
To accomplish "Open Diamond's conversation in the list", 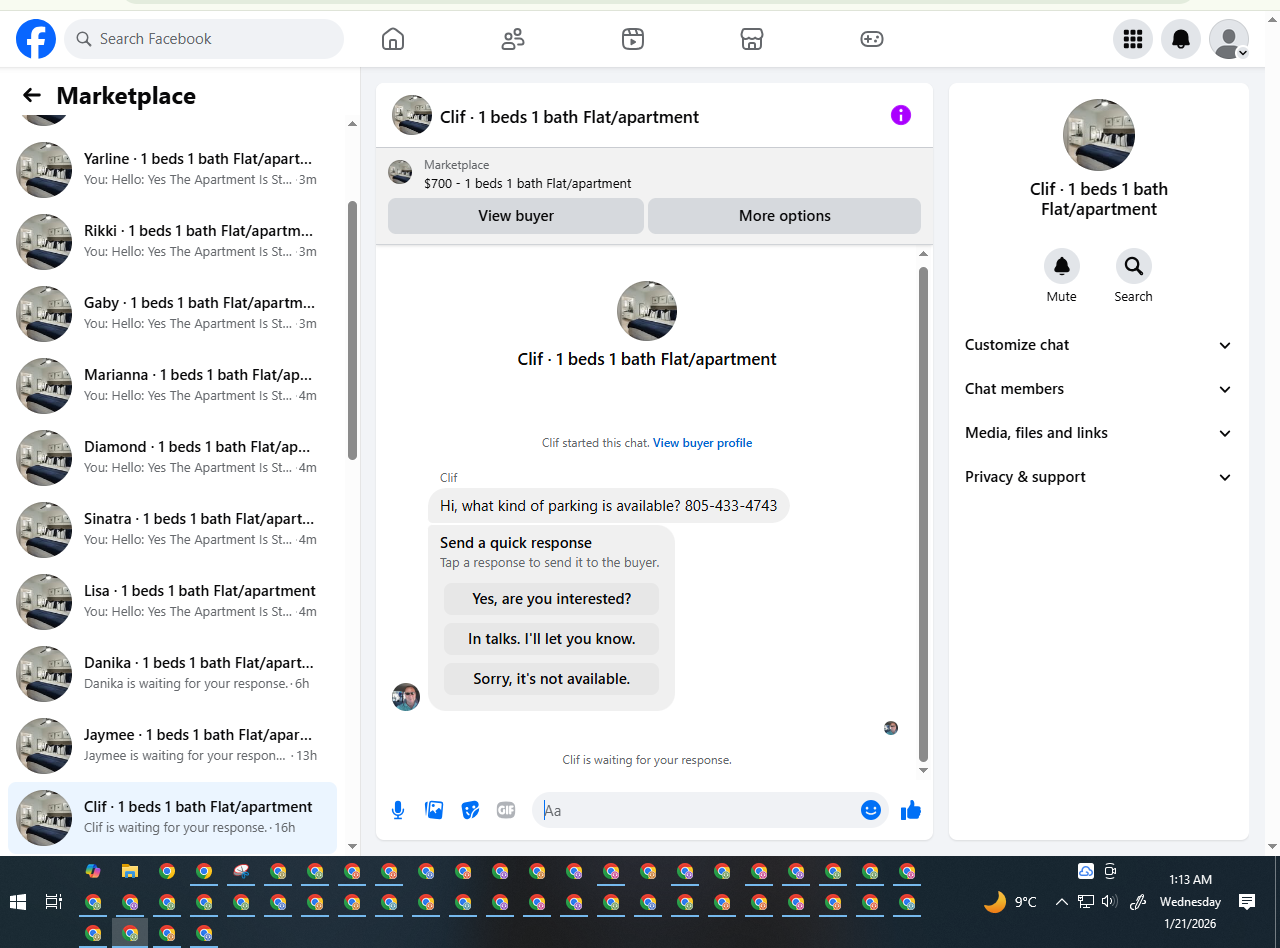I will [173, 457].
